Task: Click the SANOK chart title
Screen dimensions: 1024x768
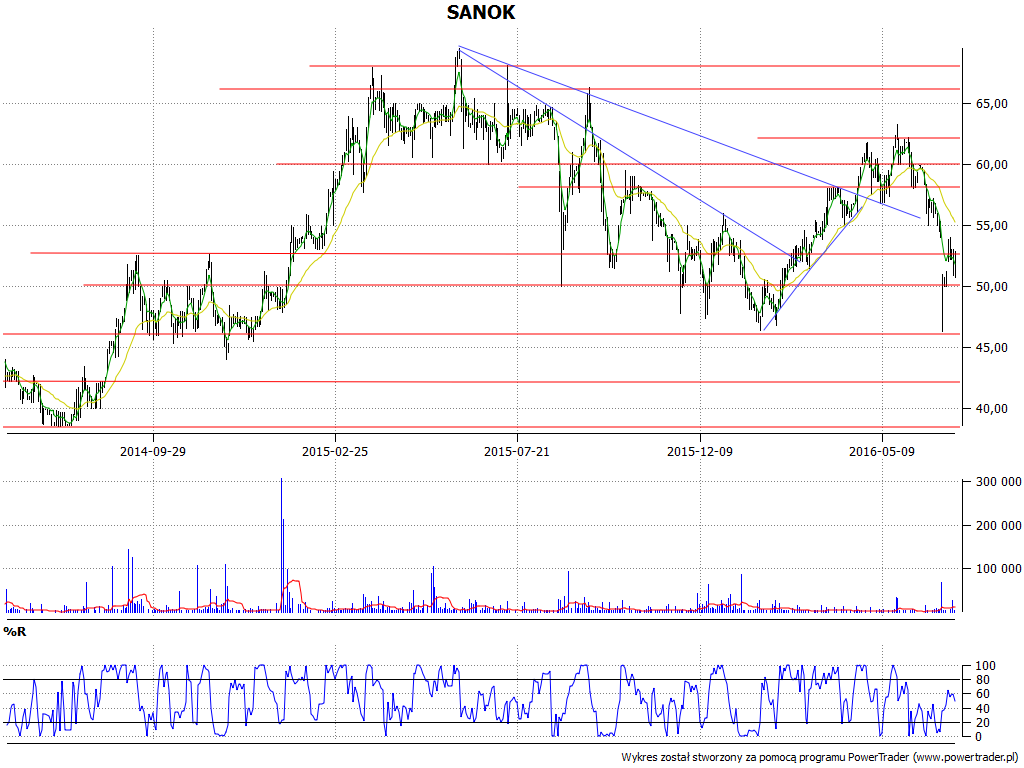Action: click(x=481, y=12)
